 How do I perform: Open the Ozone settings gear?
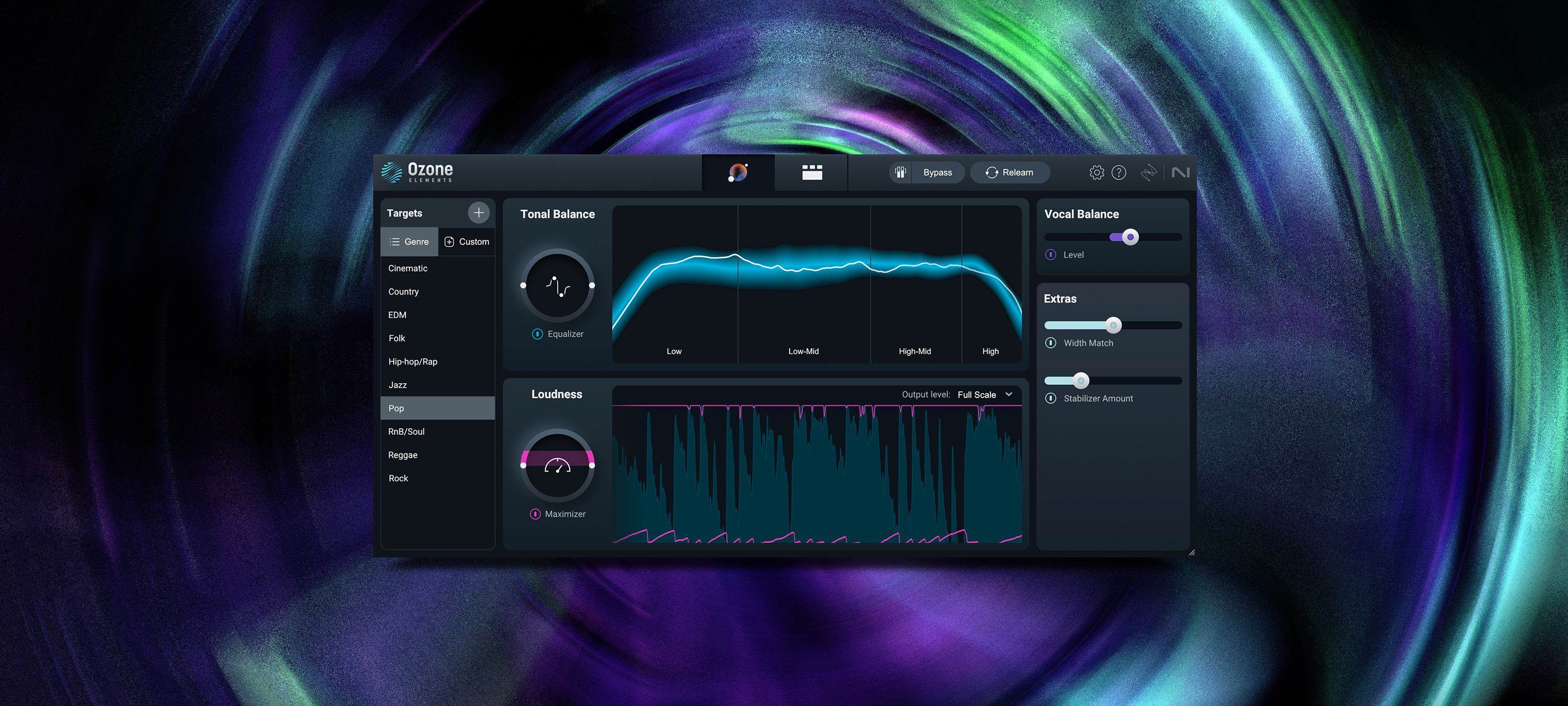coord(1097,173)
